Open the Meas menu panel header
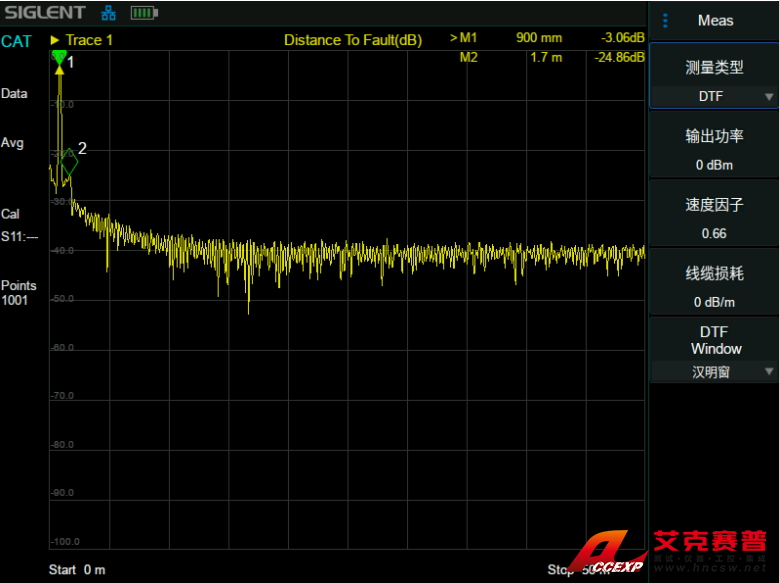This screenshot has width=779, height=583. click(x=715, y=20)
